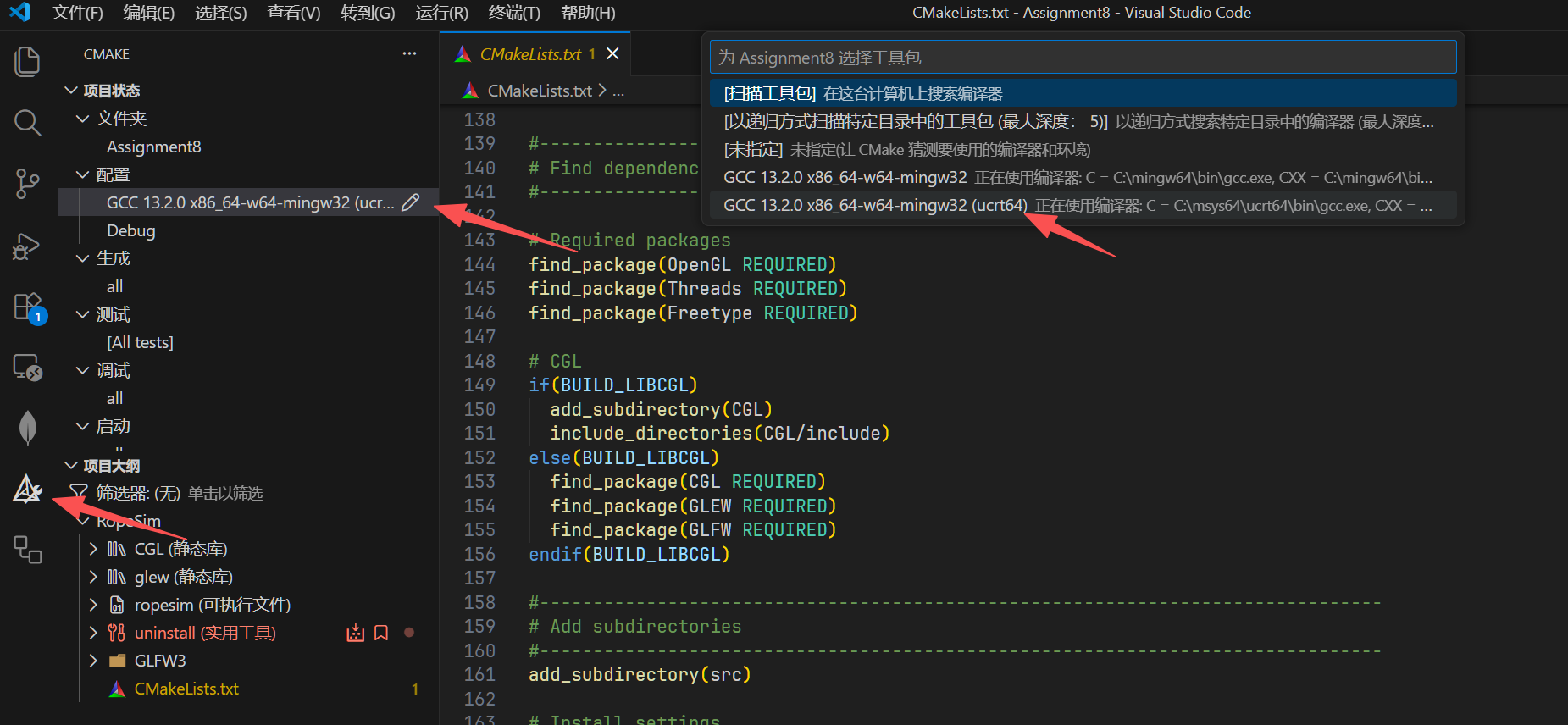Open the 查看(V) menu
Viewport: 1568px width, 725px height.
coord(293,13)
